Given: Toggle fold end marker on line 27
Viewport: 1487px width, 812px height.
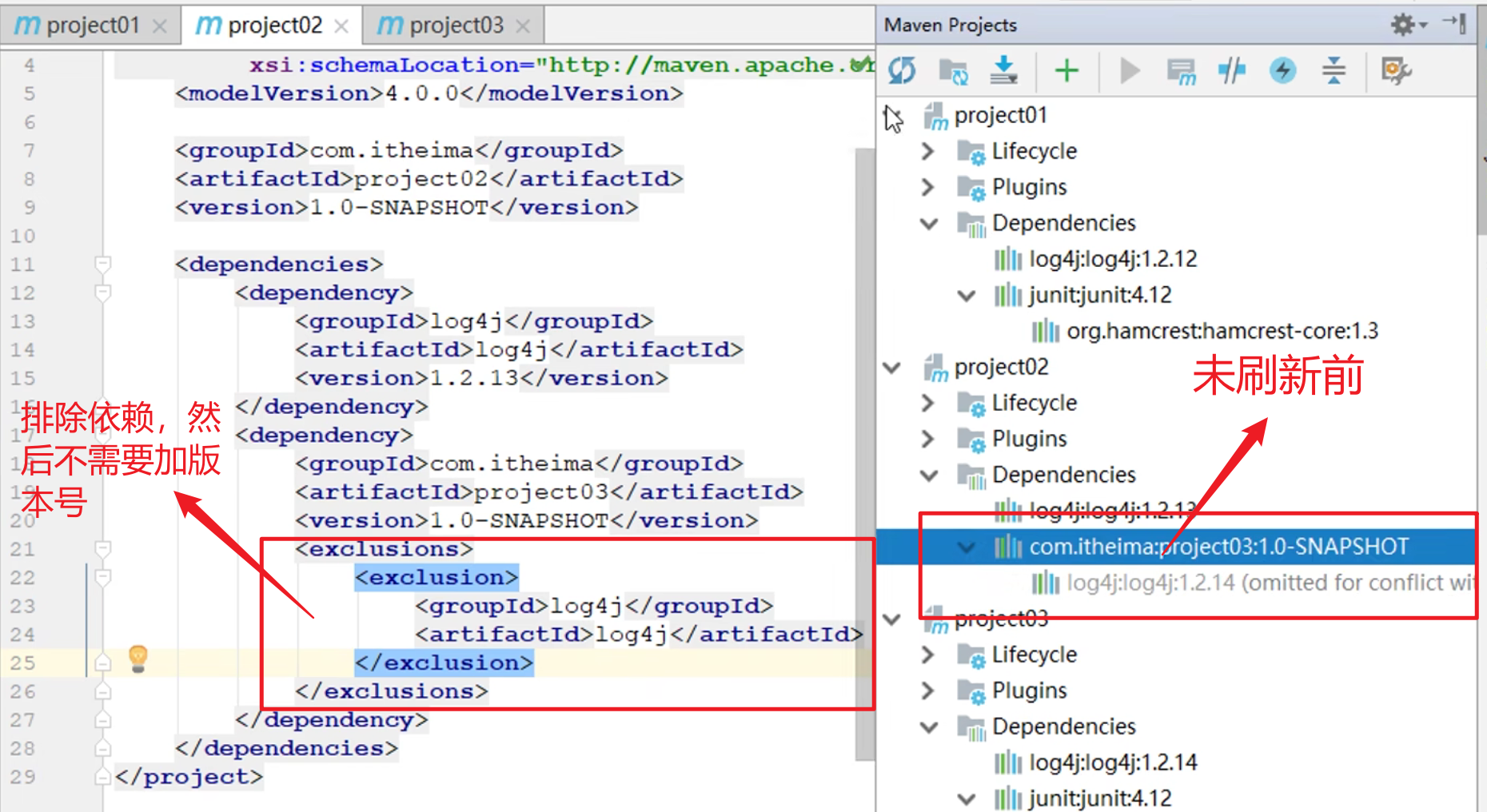Looking at the screenshot, I should click(102, 719).
